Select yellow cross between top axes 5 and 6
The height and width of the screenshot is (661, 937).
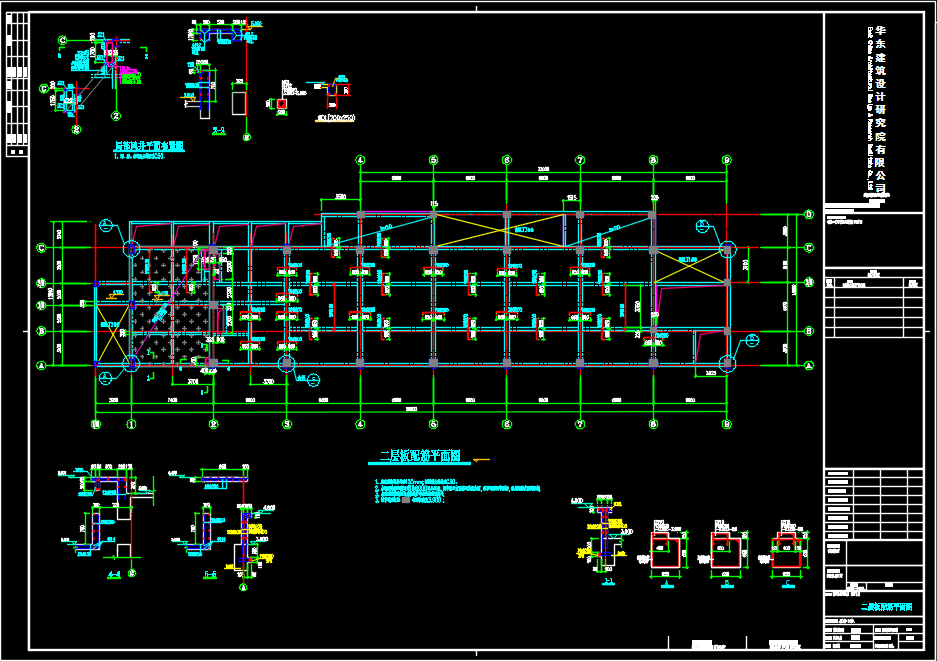tap(470, 232)
